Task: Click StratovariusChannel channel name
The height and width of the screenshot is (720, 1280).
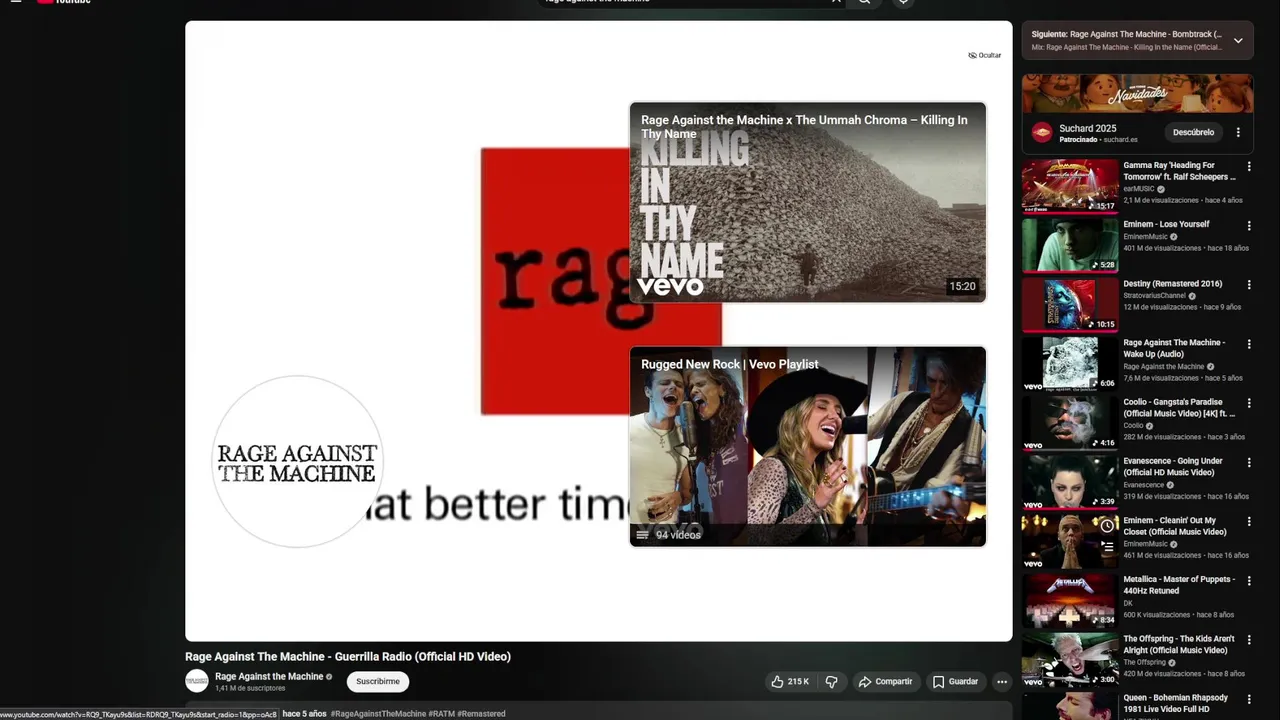Action: (x=1154, y=296)
